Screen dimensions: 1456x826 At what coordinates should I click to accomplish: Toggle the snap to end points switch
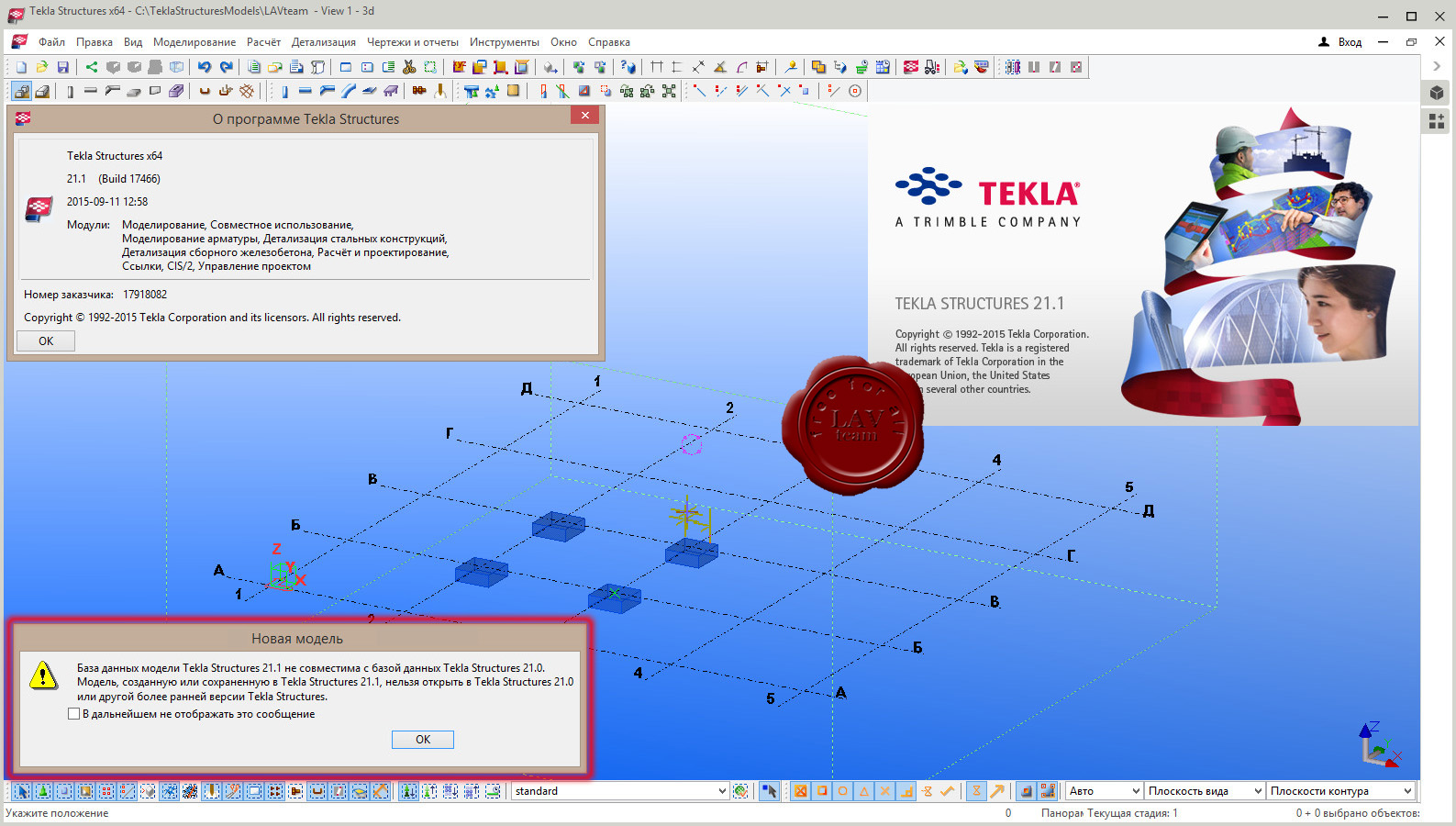[x=822, y=791]
